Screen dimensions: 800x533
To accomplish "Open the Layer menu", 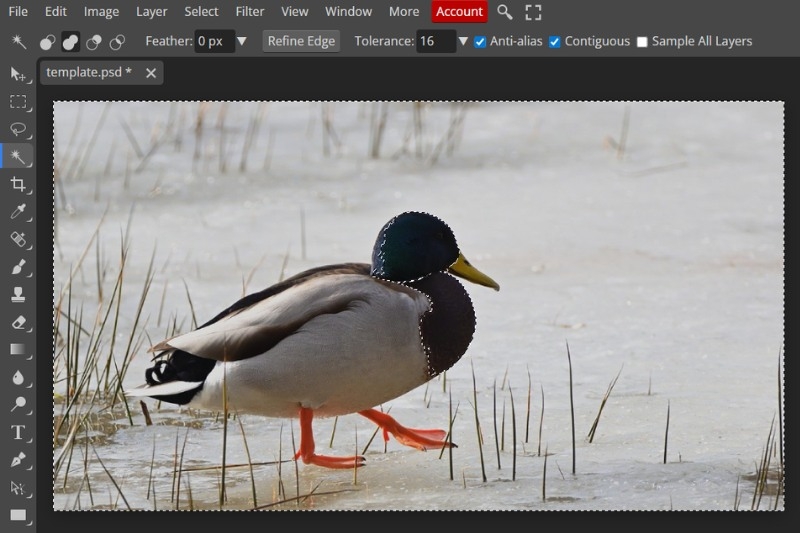I will tap(152, 11).
